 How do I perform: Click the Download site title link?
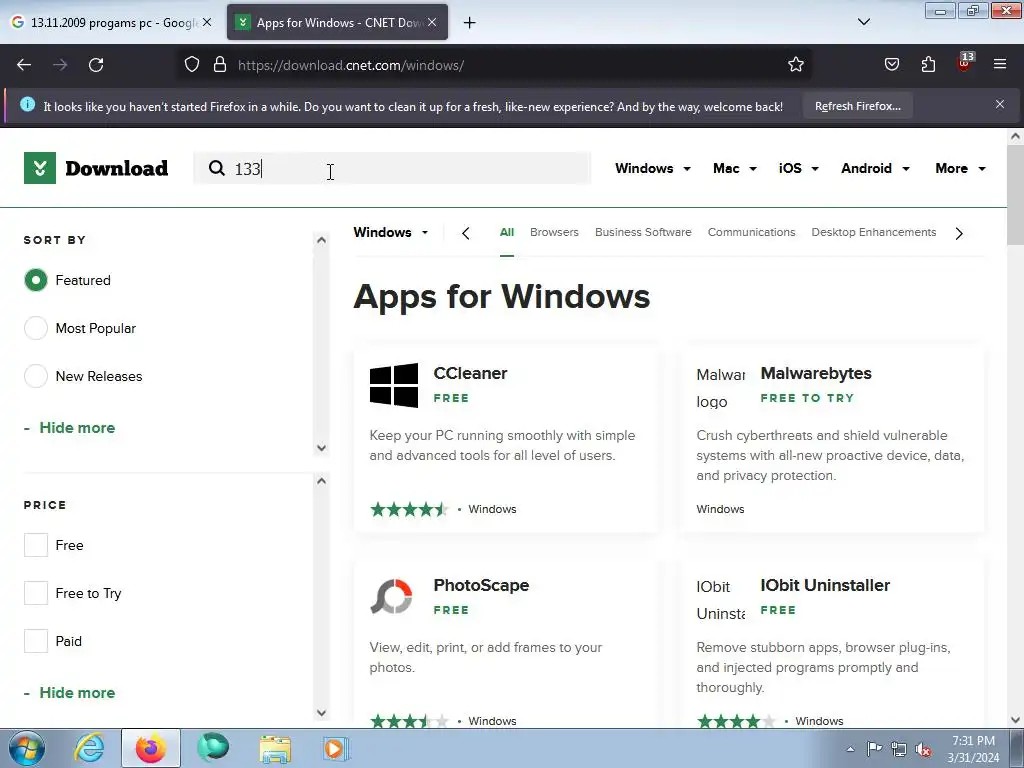pyautogui.click(x=116, y=168)
